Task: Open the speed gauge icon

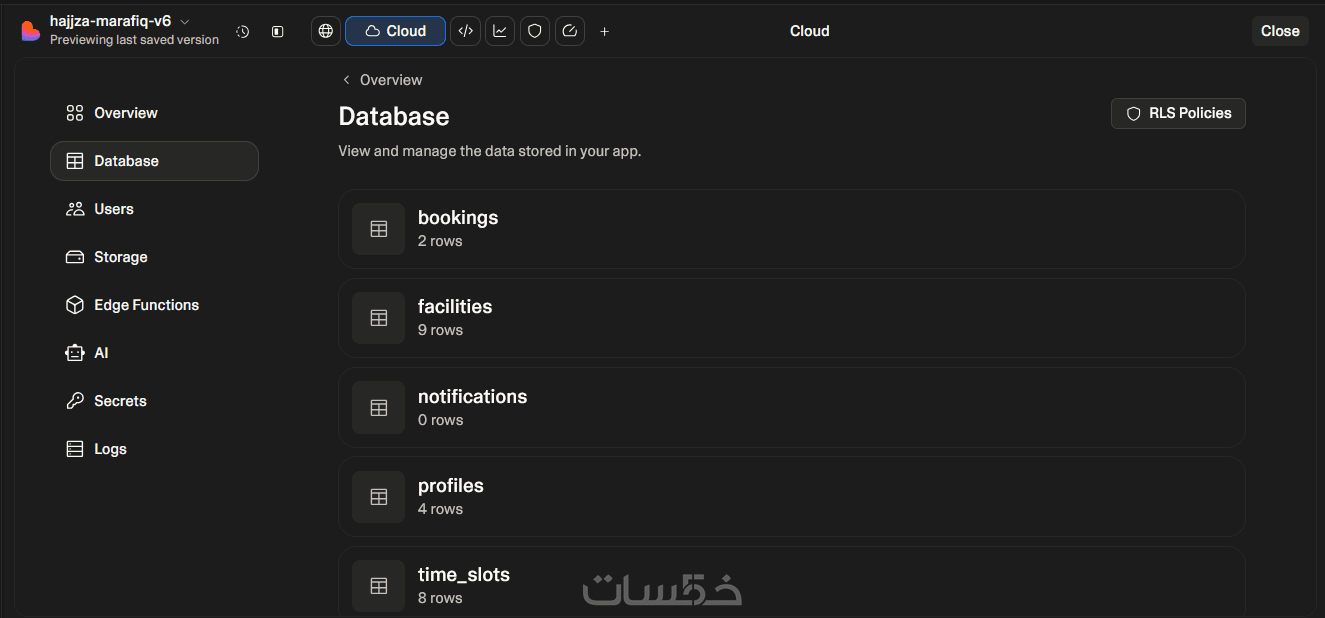Action: click(570, 31)
